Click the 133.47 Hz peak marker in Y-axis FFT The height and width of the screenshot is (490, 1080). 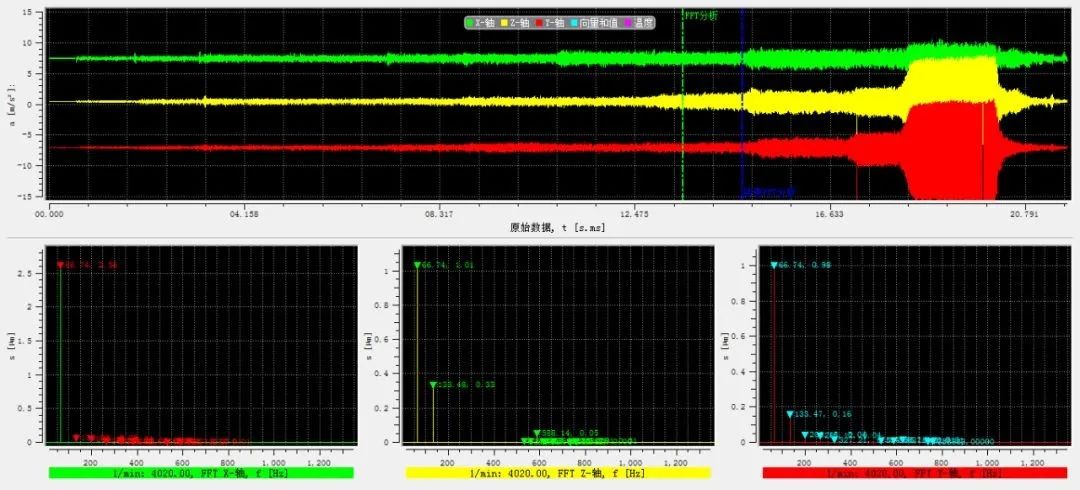point(789,414)
